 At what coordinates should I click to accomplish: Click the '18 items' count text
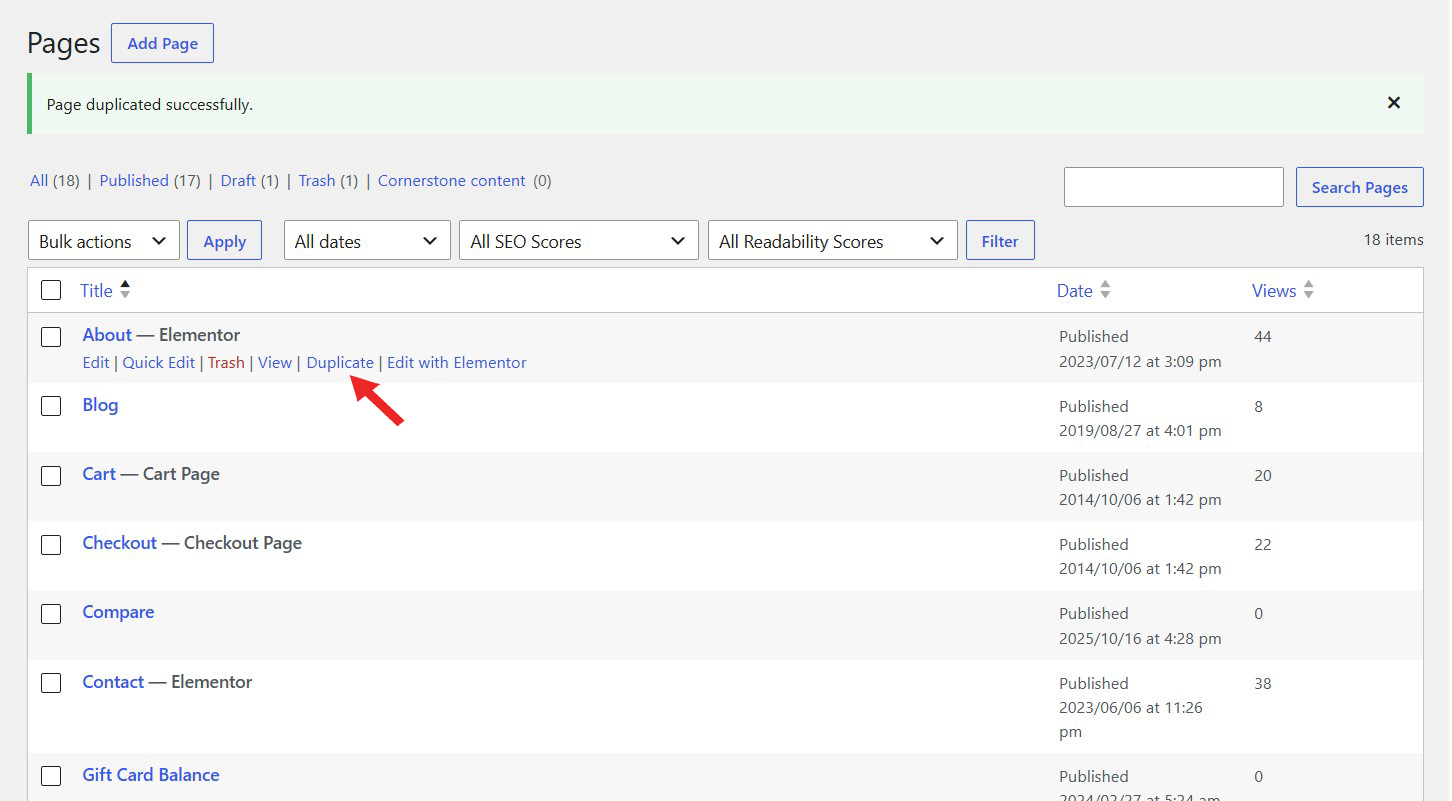pyautogui.click(x=1393, y=240)
